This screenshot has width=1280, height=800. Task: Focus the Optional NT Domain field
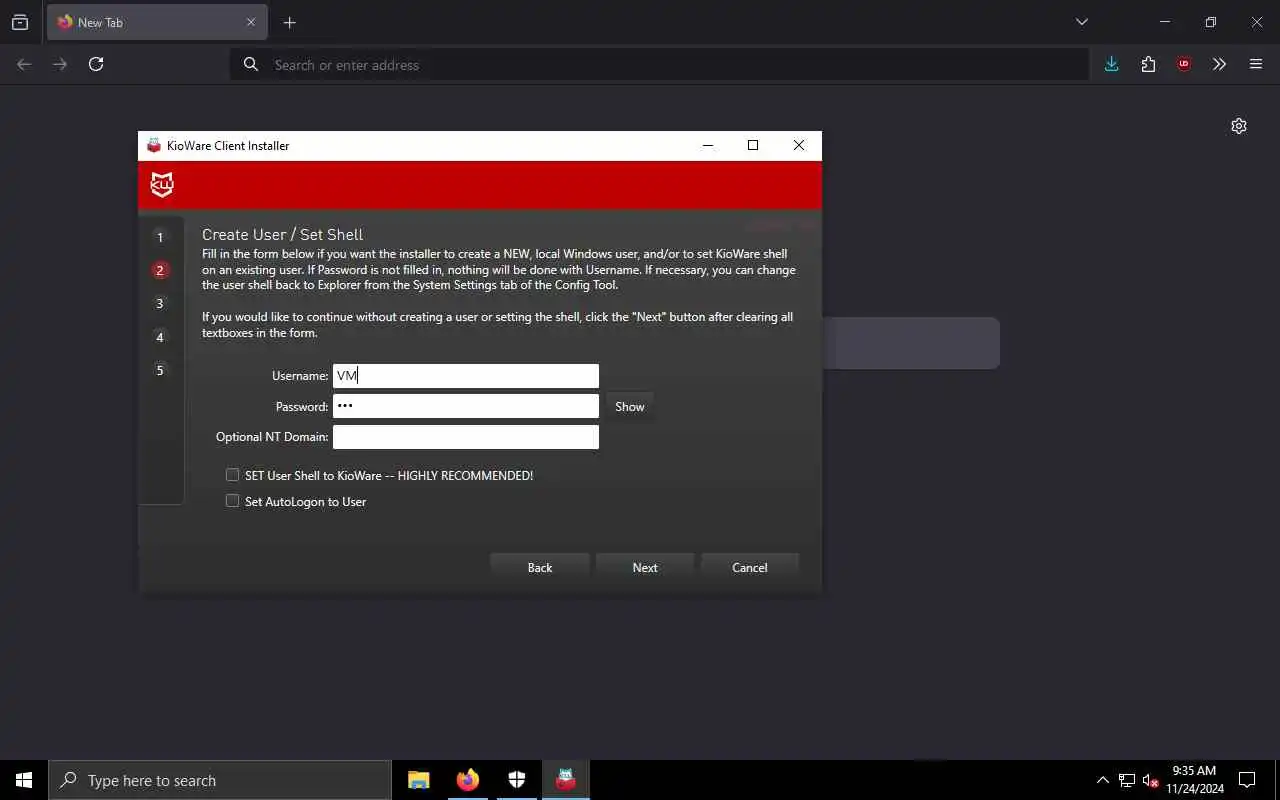point(466,437)
